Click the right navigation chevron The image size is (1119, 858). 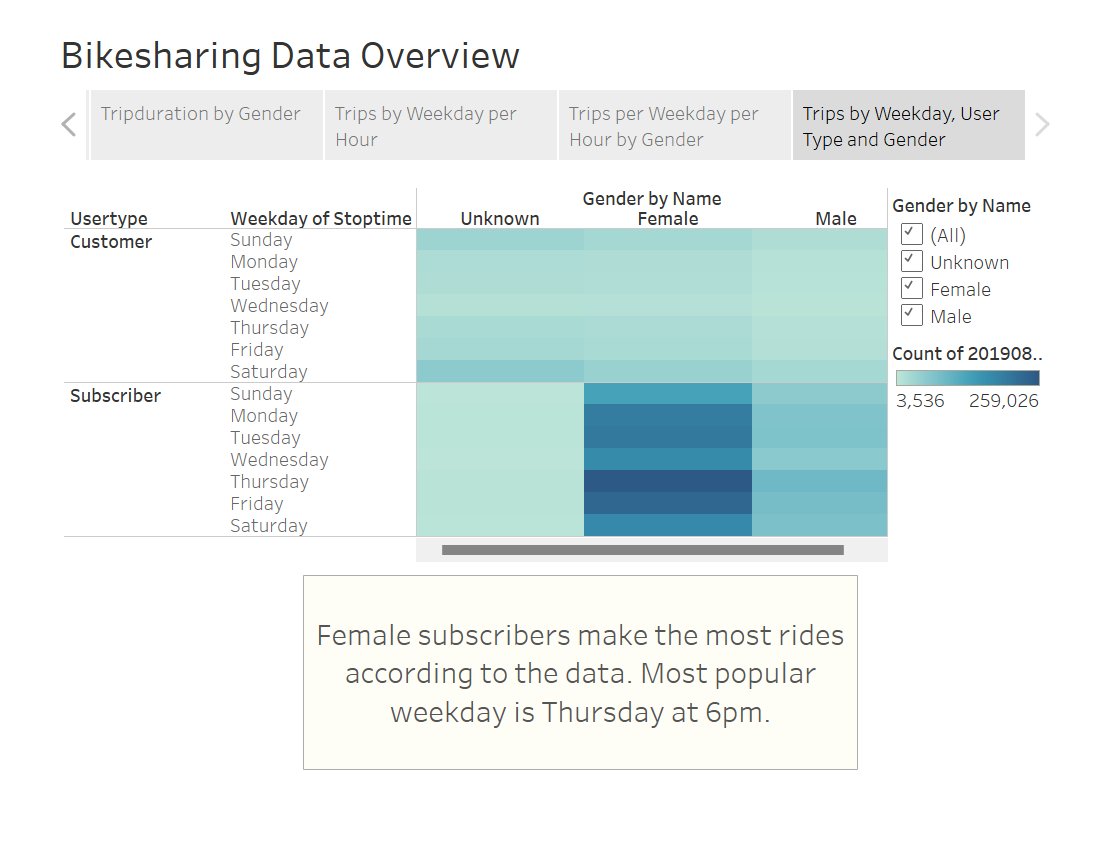click(1042, 124)
